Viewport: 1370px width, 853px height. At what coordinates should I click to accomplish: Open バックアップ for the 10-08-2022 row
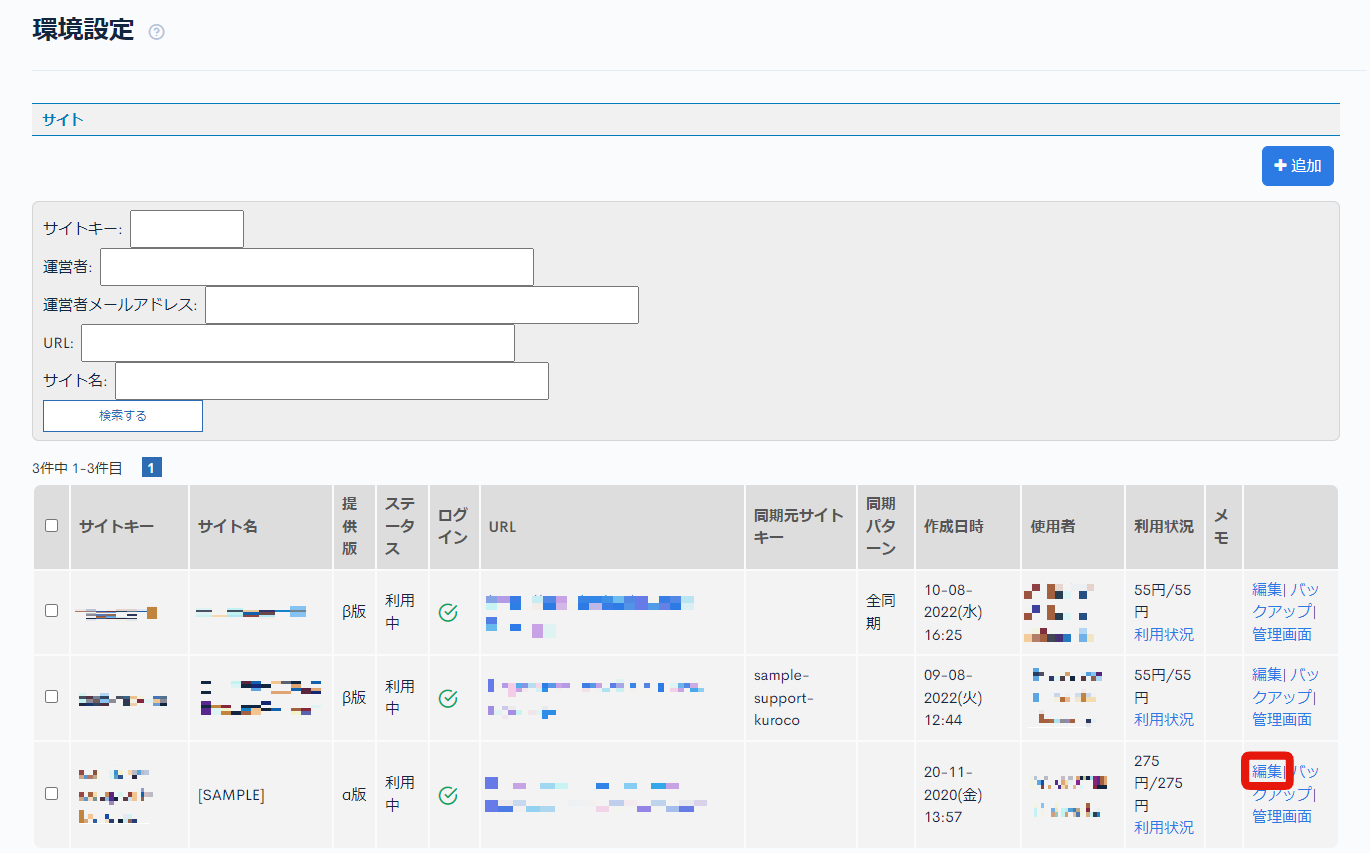(1285, 600)
